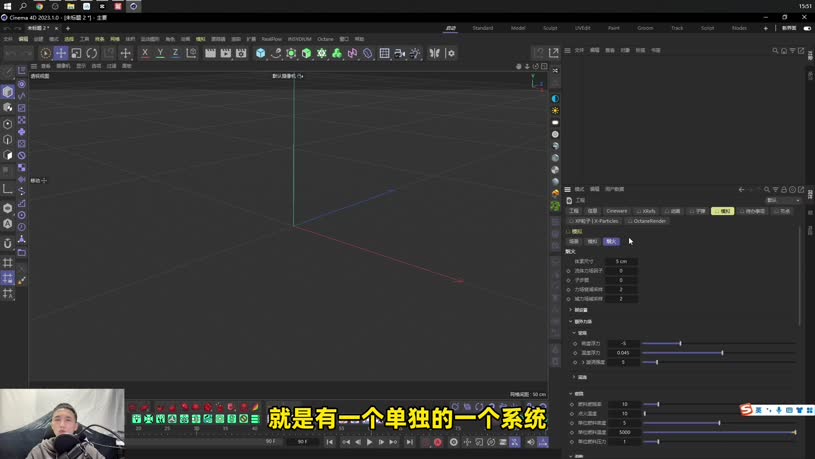Open the preset dropdown at Attribute Manager top right

click(783, 200)
